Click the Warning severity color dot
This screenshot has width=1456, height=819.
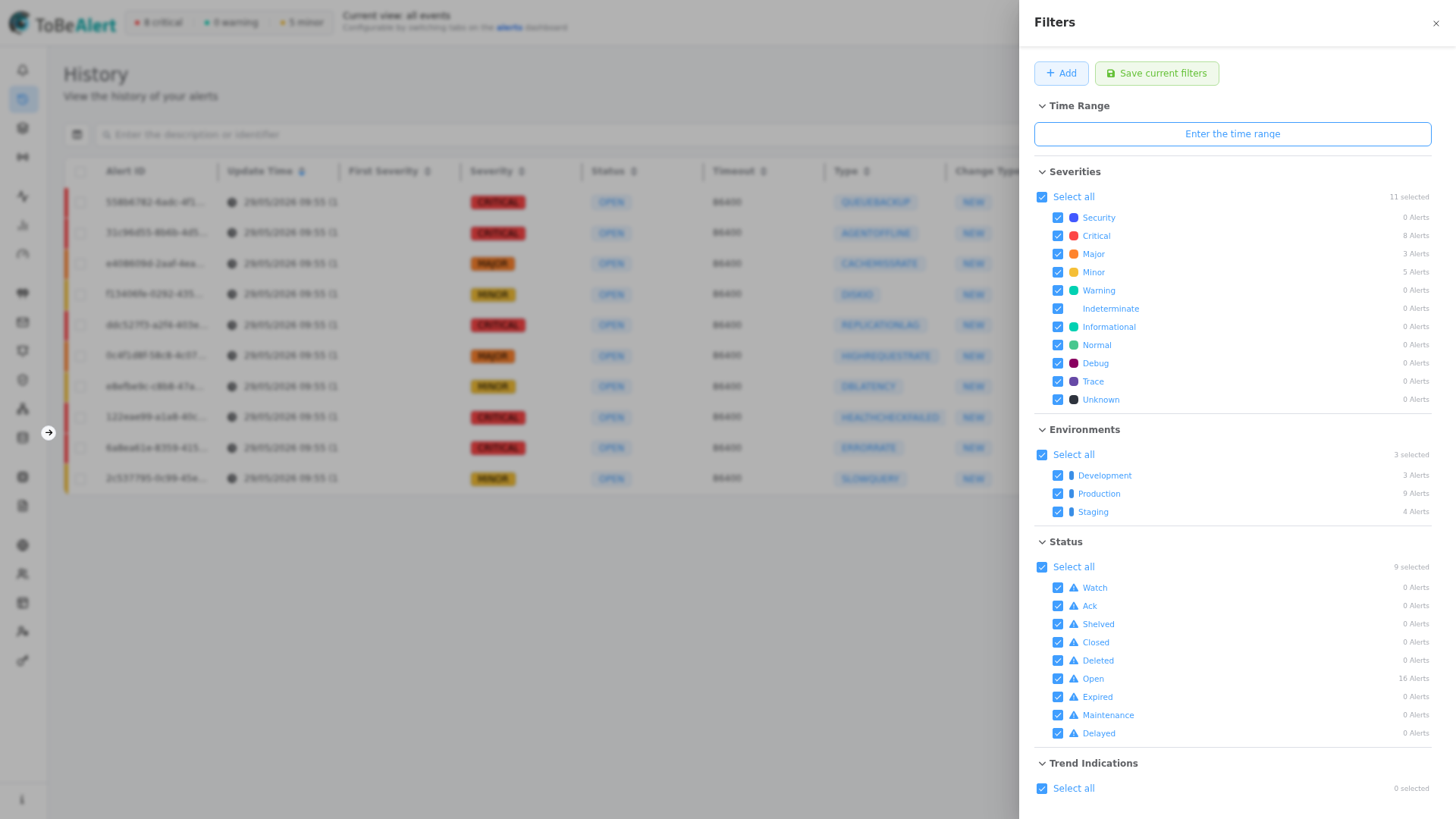click(1074, 290)
